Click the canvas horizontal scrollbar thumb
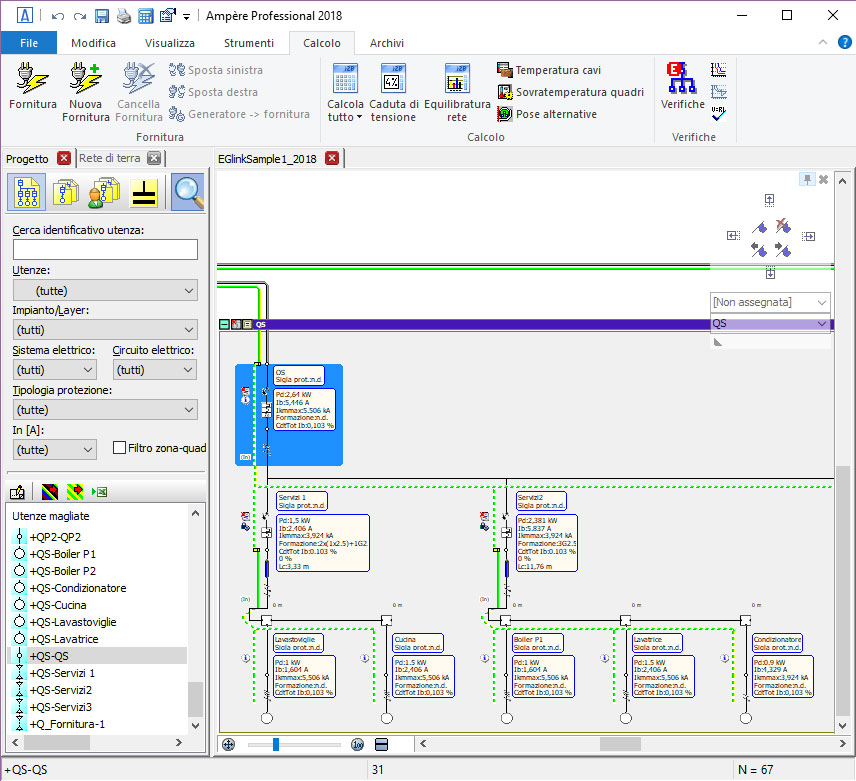This screenshot has width=856, height=781. [x=620, y=743]
